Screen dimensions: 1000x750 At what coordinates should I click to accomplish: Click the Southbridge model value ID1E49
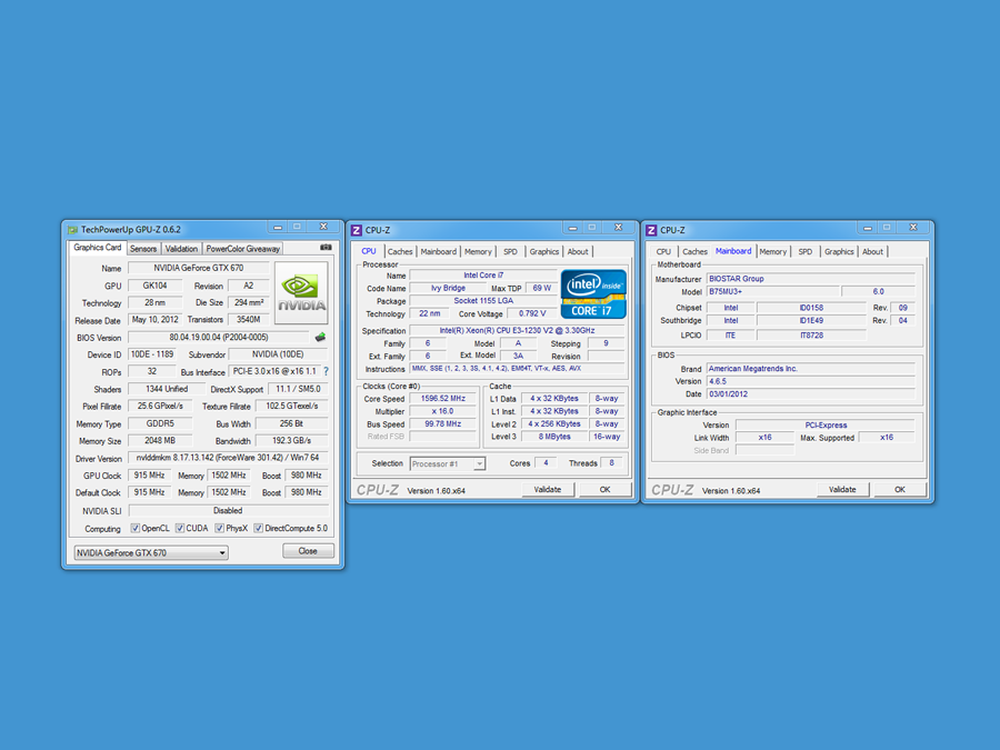click(811, 321)
